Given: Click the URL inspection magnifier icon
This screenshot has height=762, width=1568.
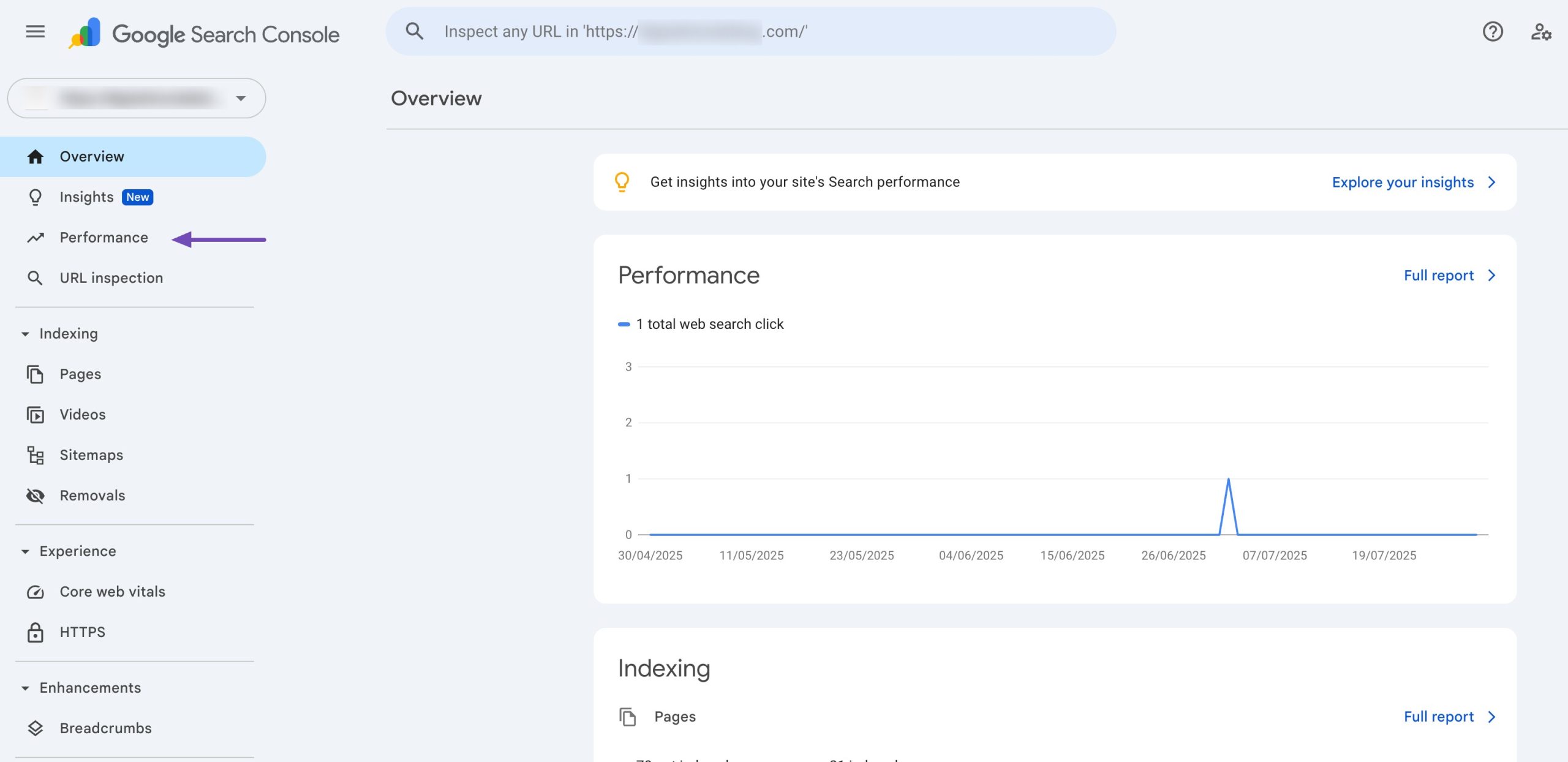Looking at the screenshot, I should (35, 277).
